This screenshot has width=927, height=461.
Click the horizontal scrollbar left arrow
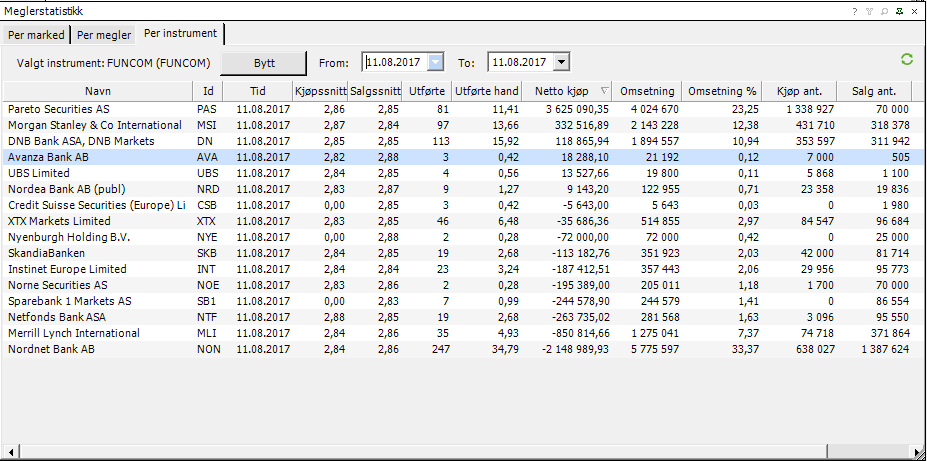coord(11,451)
